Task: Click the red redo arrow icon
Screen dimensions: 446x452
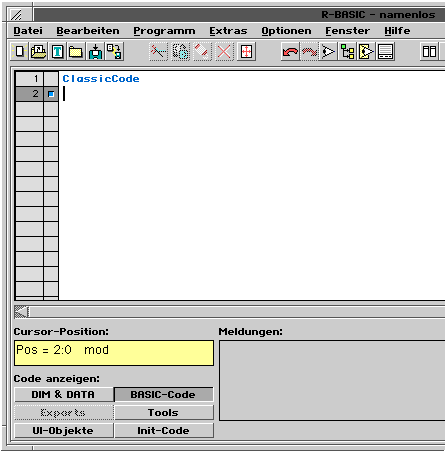Action: [x=309, y=52]
